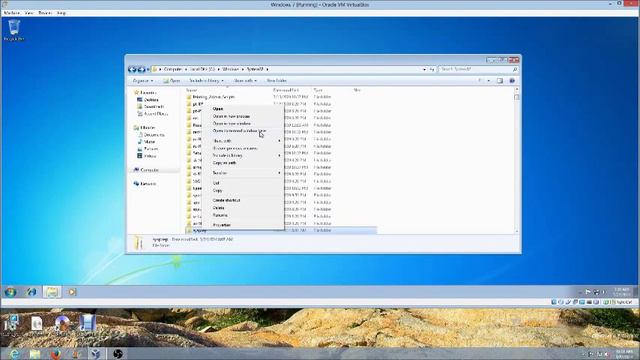
Task: Click the Explorer Forward navigation arrow
Action: [141, 69]
